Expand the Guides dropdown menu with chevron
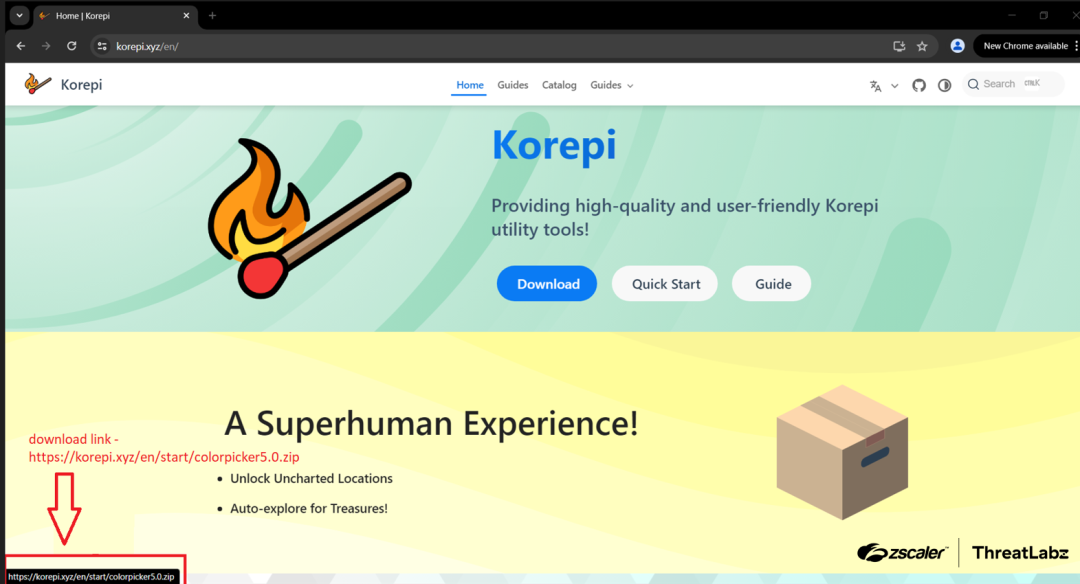 tap(612, 85)
